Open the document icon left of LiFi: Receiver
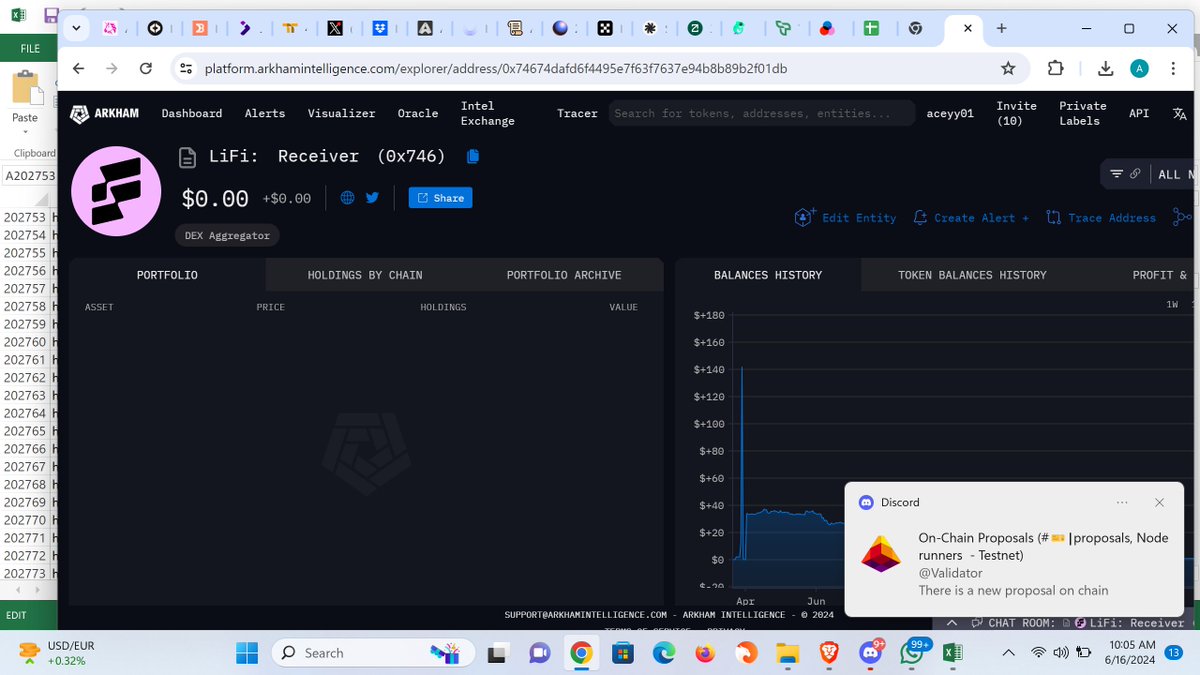Image resolution: width=1200 pixels, height=675 pixels. tap(186, 156)
